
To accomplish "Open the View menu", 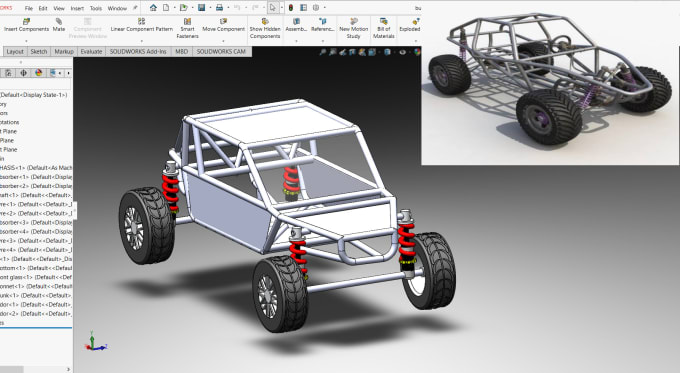I will (x=59, y=8).
